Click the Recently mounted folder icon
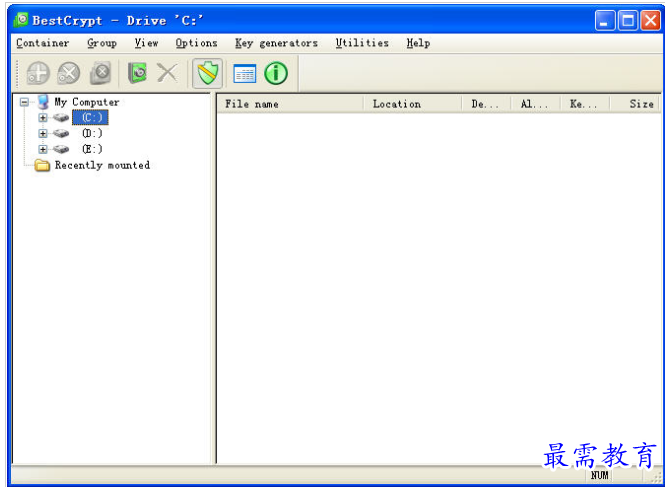Screen dimensions: 665x487 [42, 165]
